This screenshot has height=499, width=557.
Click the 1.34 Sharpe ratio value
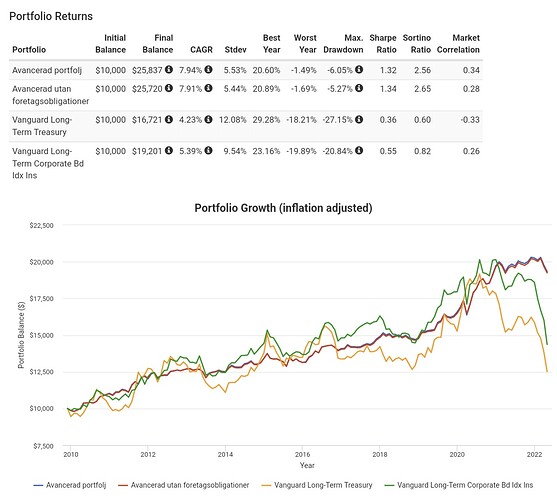388,89
